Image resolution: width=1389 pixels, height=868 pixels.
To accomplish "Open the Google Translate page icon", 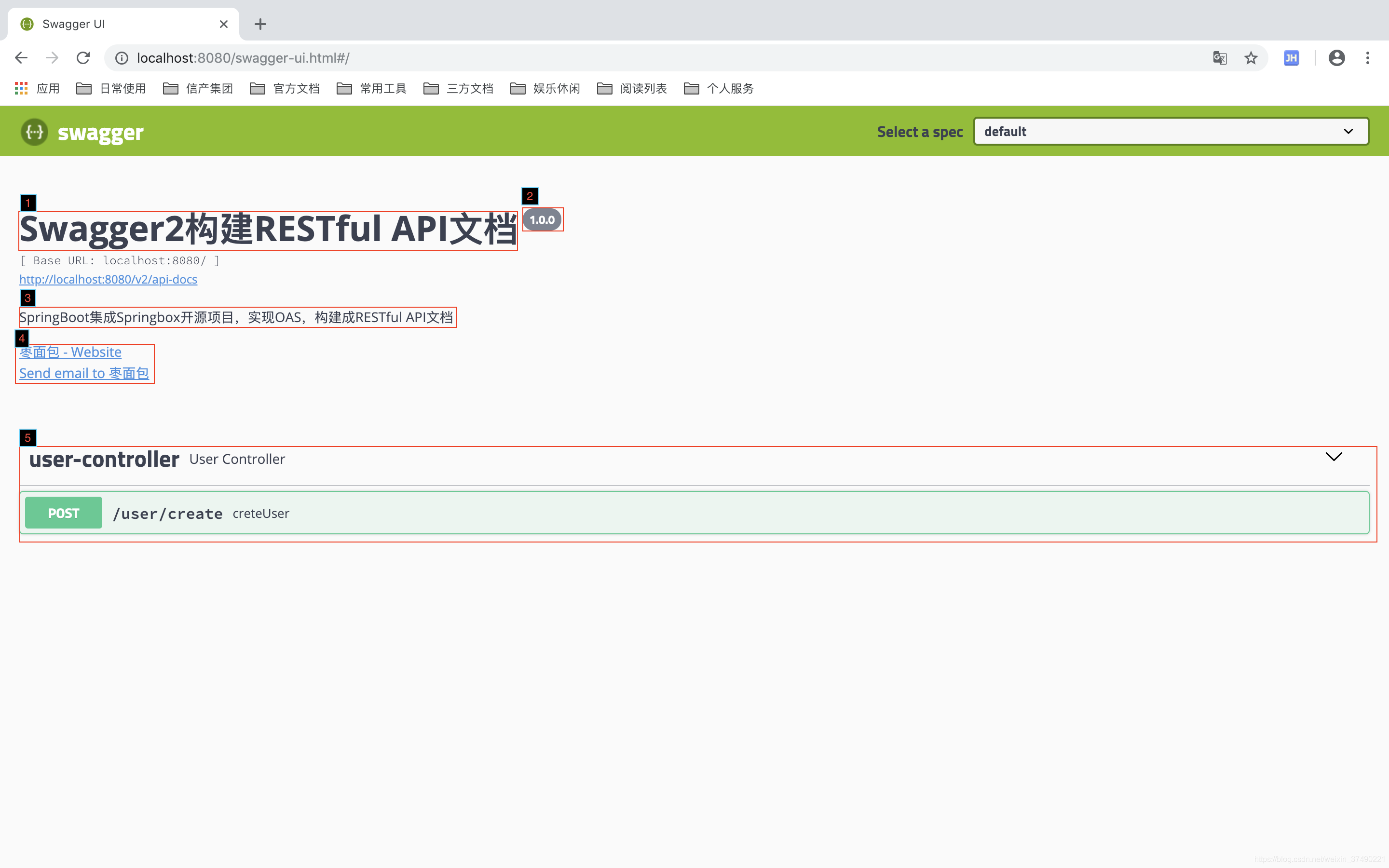I will 1220,58.
